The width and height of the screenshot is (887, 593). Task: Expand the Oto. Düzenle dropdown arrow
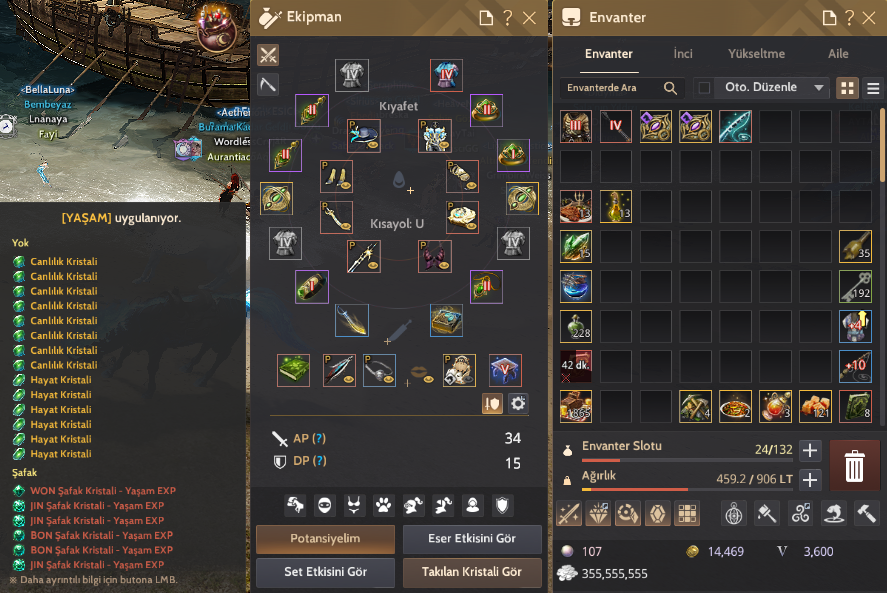click(x=818, y=88)
